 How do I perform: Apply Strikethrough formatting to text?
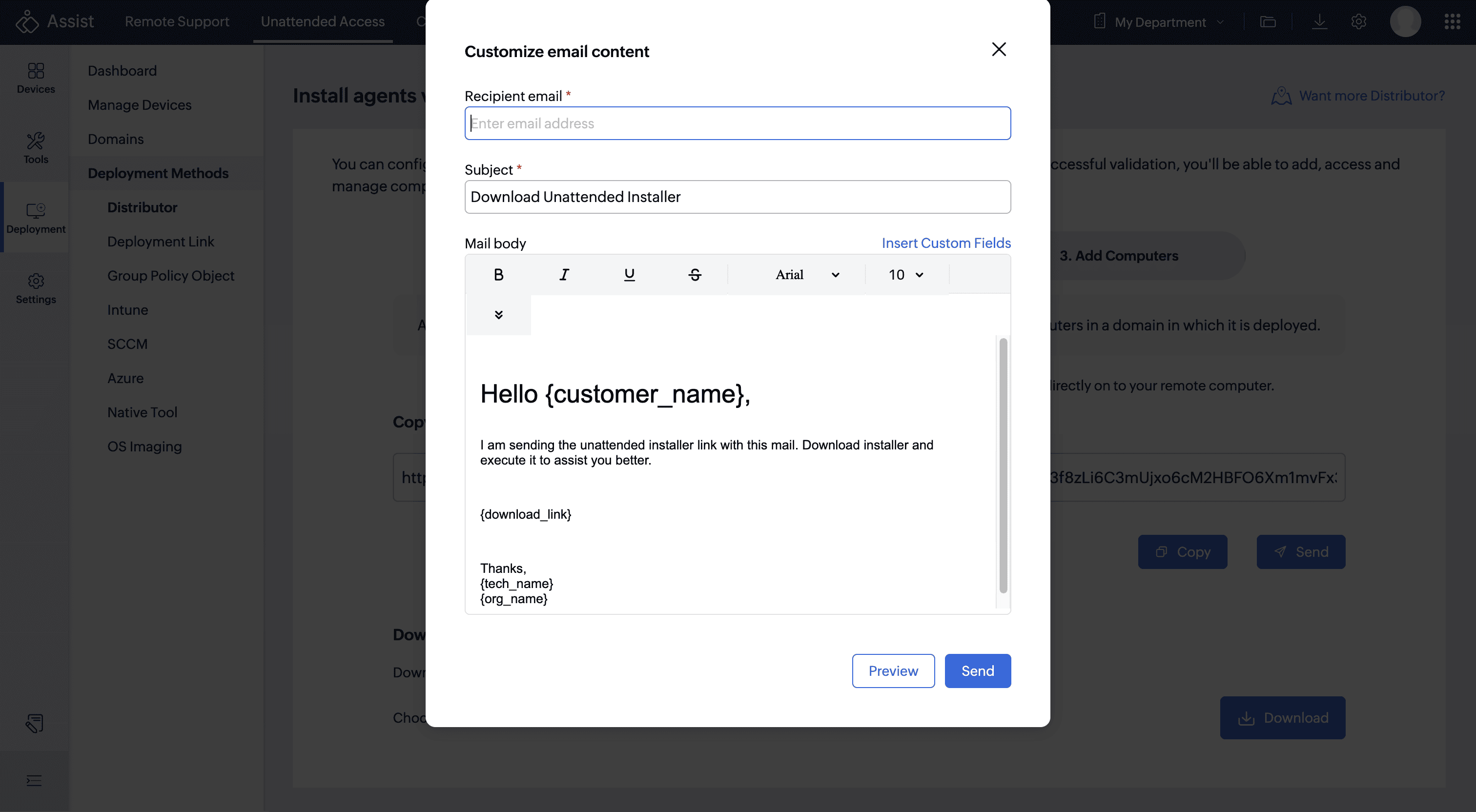coord(695,274)
